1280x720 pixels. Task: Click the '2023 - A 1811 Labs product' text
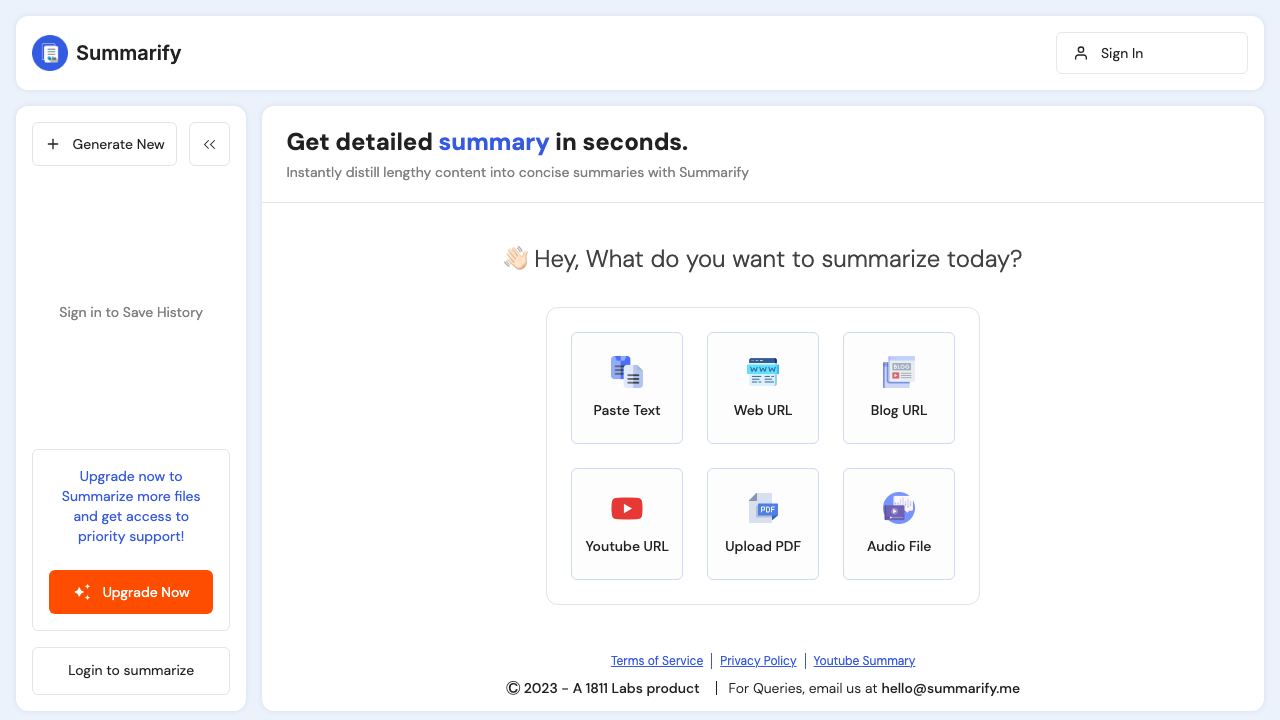coord(611,688)
